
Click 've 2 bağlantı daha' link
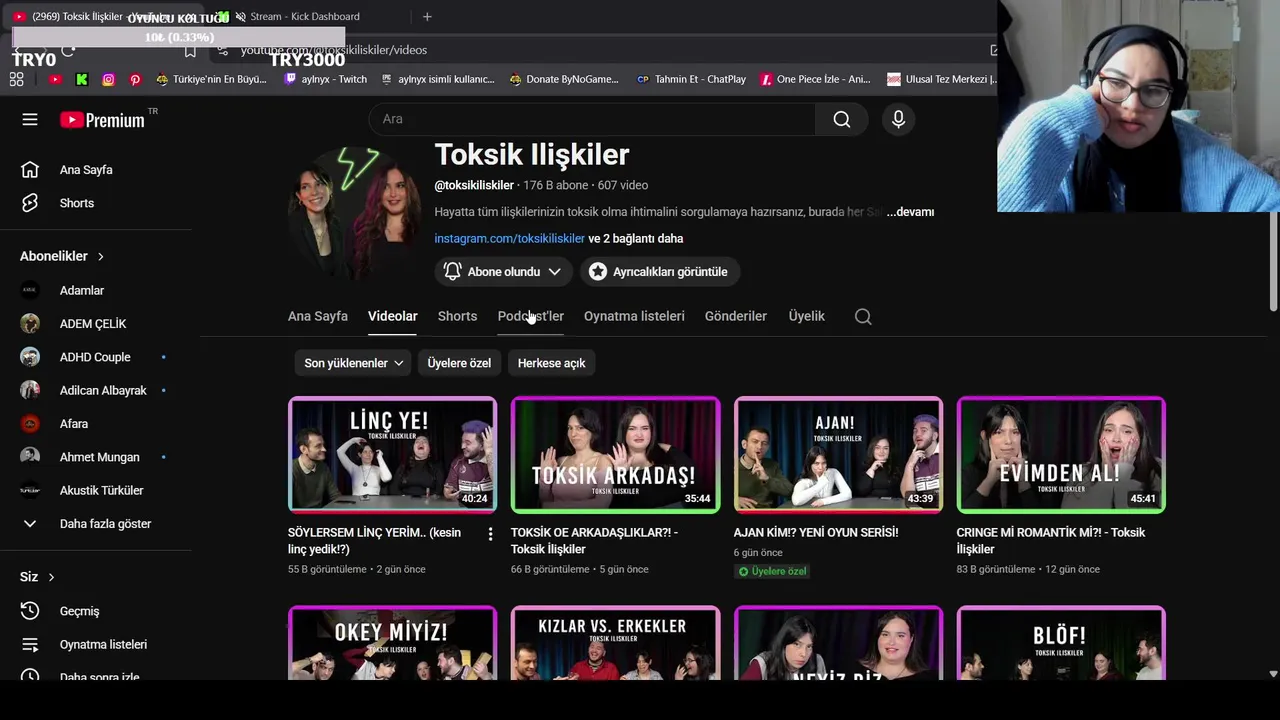point(636,239)
